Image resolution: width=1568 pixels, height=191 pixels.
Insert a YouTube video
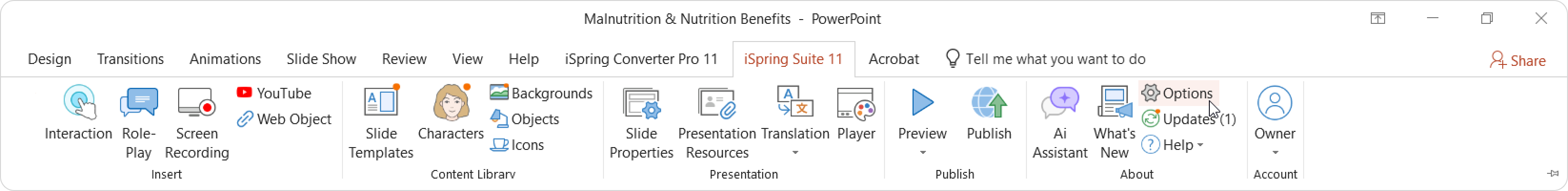(x=274, y=93)
